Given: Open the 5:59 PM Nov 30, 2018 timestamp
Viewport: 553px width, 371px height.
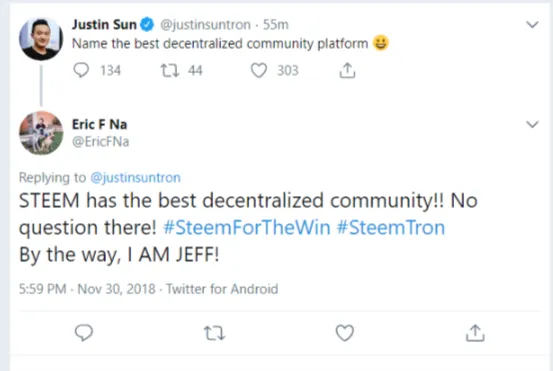Looking at the screenshot, I should click(x=87, y=289).
